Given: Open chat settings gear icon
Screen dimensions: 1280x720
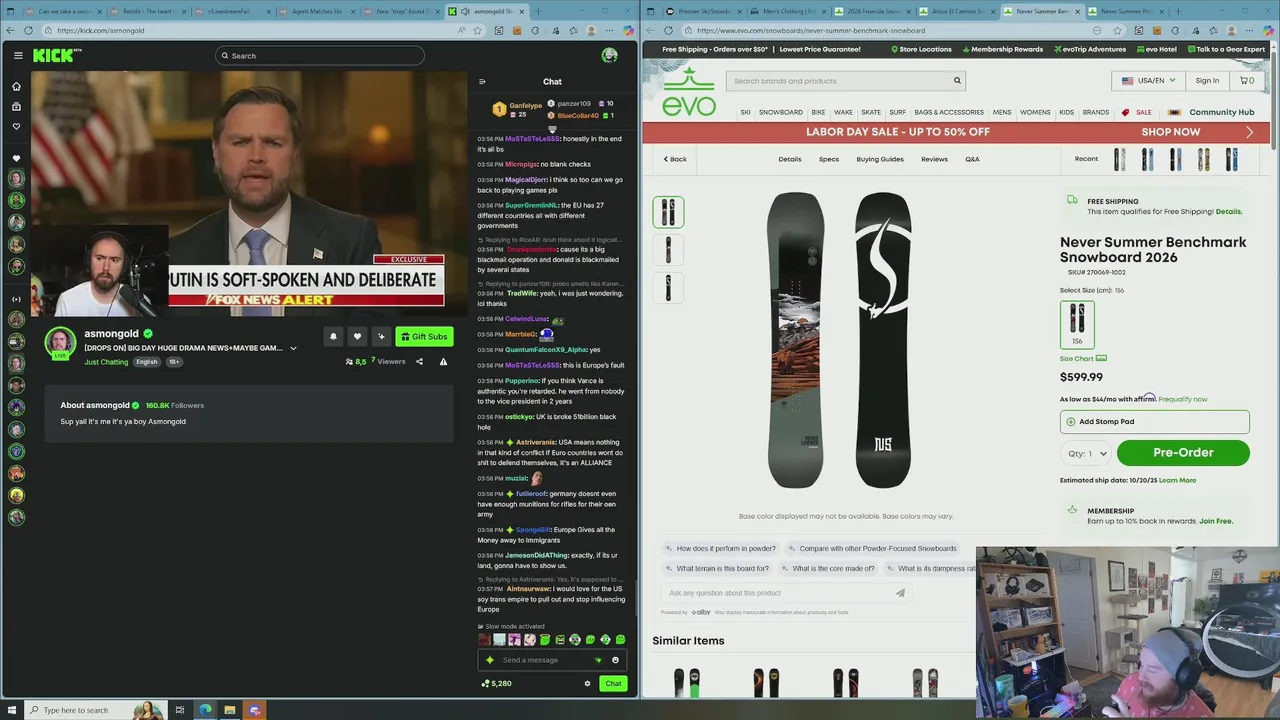Looking at the screenshot, I should (x=587, y=683).
